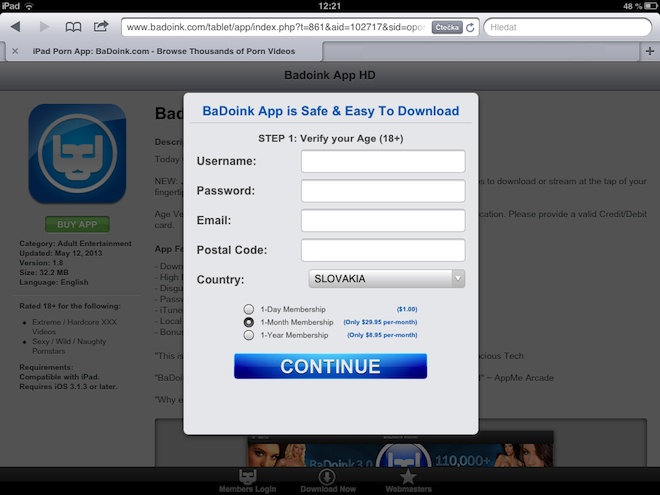Tap the Only $8.95 per-month text
The width and height of the screenshot is (660, 495).
click(x=382, y=335)
